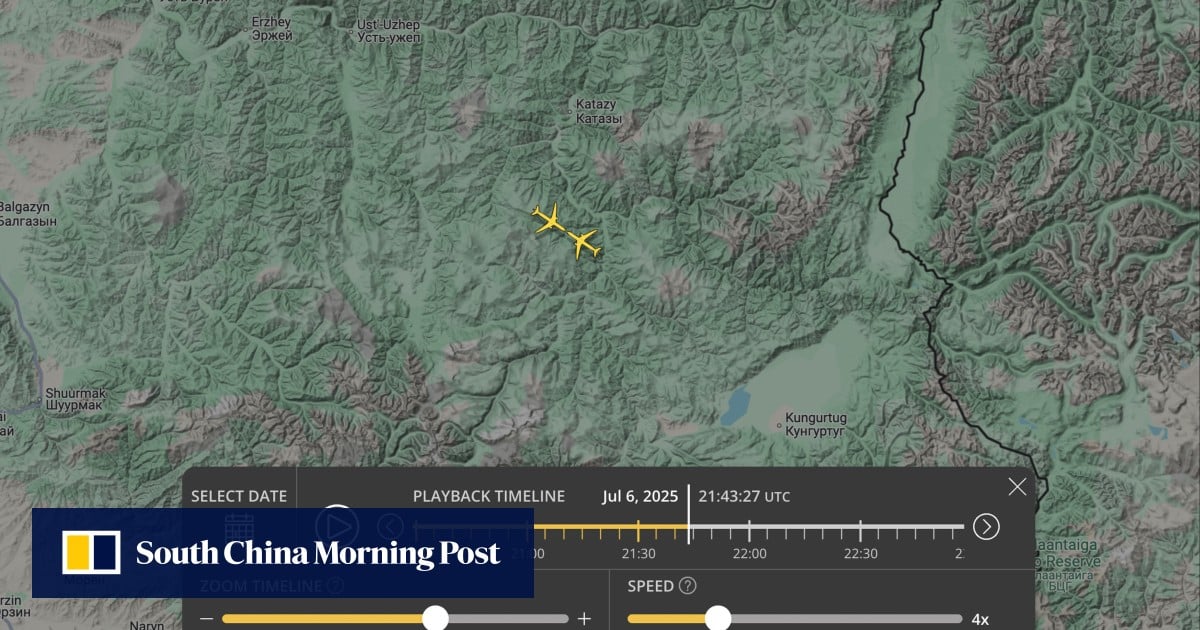This screenshot has width=1200, height=630.
Task: Click the minus icon of zoom timeline slider
Action: [x=206, y=619]
